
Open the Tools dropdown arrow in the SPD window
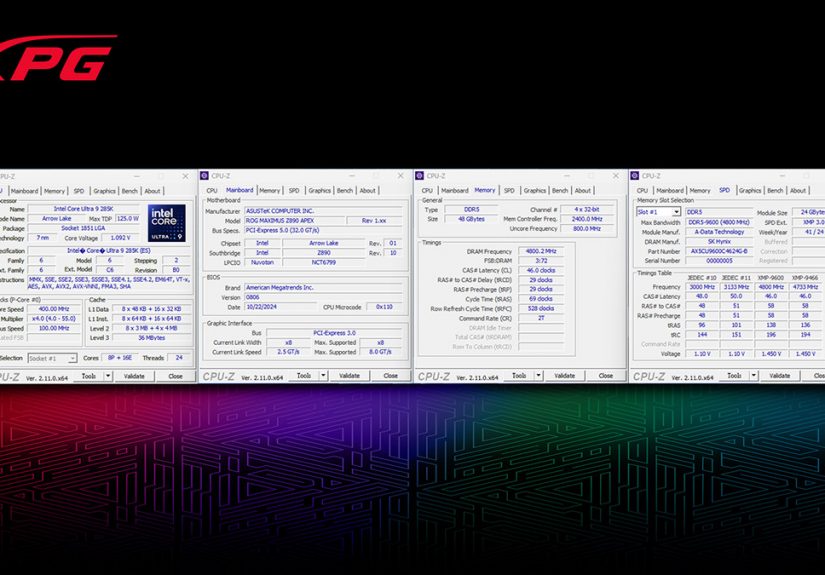(x=753, y=376)
